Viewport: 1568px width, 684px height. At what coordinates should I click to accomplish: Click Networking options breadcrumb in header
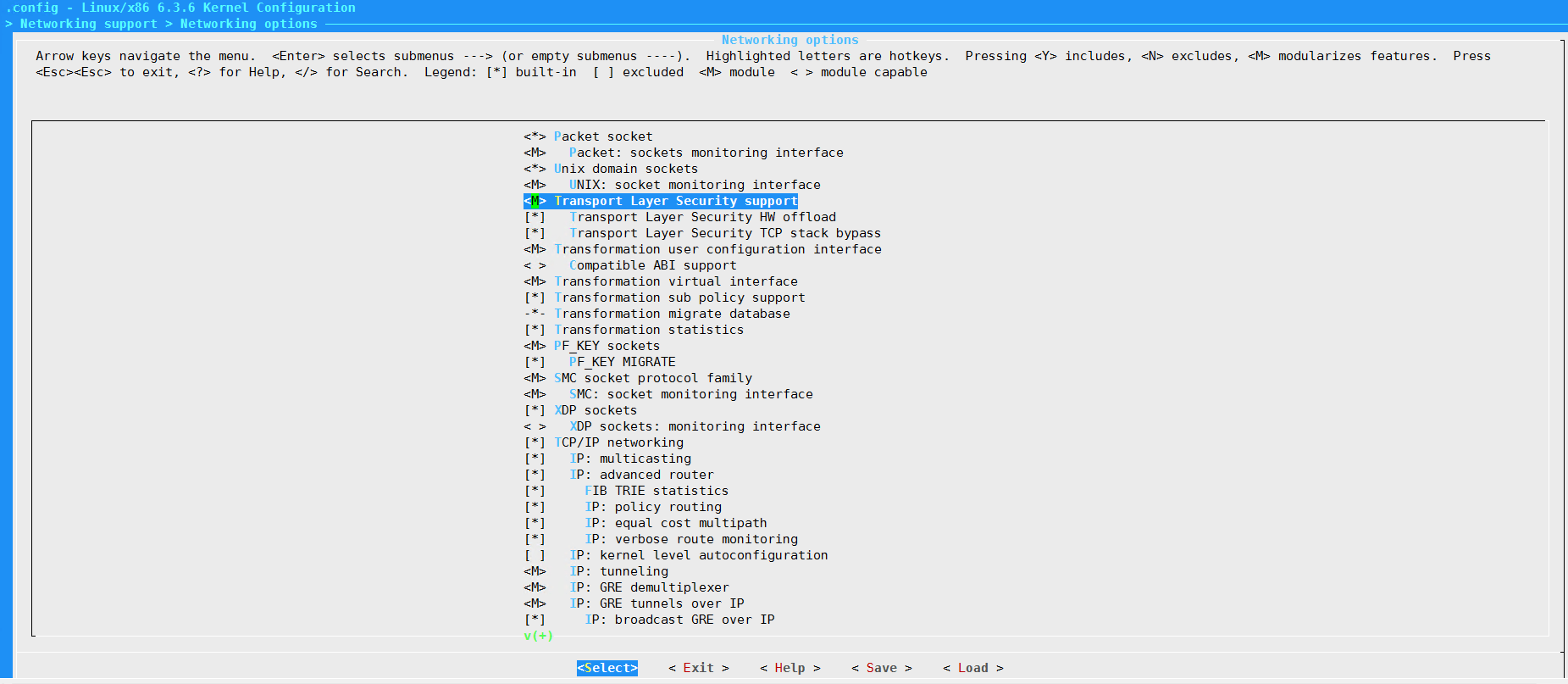[248, 24]
